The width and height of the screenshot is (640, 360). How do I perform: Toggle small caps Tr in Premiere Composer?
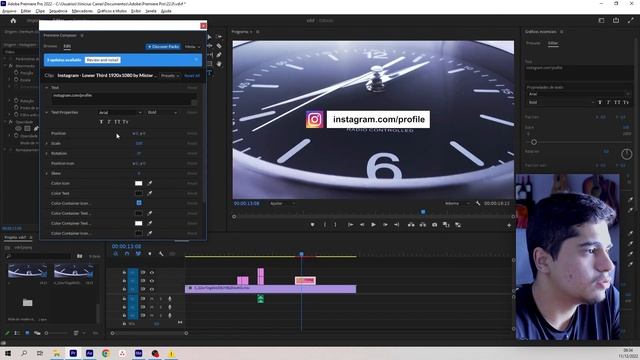[125, 122]
